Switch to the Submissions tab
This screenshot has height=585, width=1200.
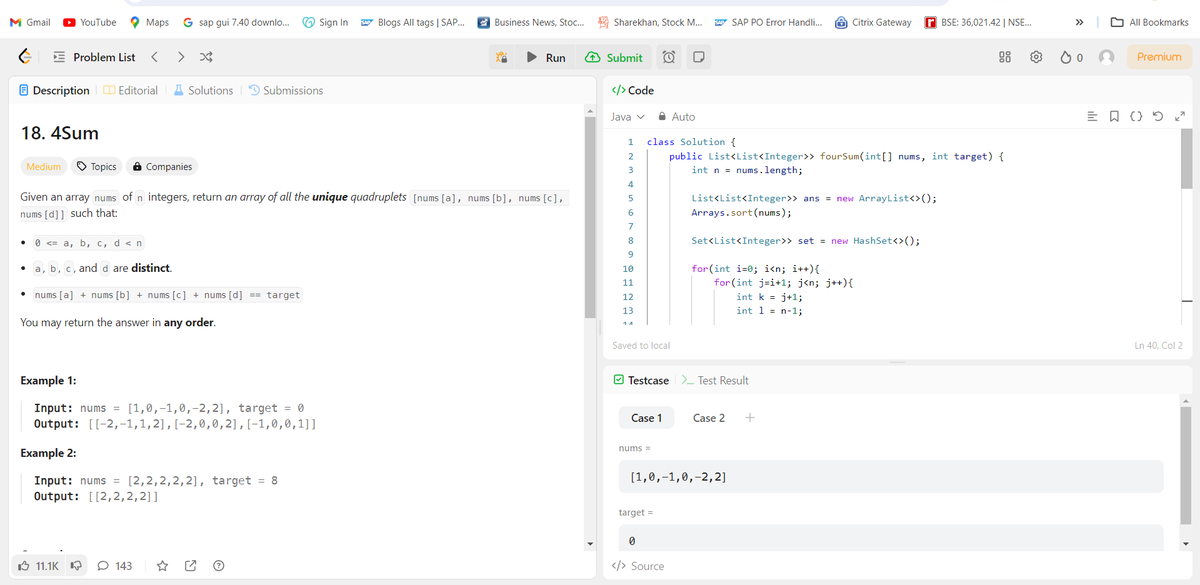pyautogui.click(x=286, y=90)
